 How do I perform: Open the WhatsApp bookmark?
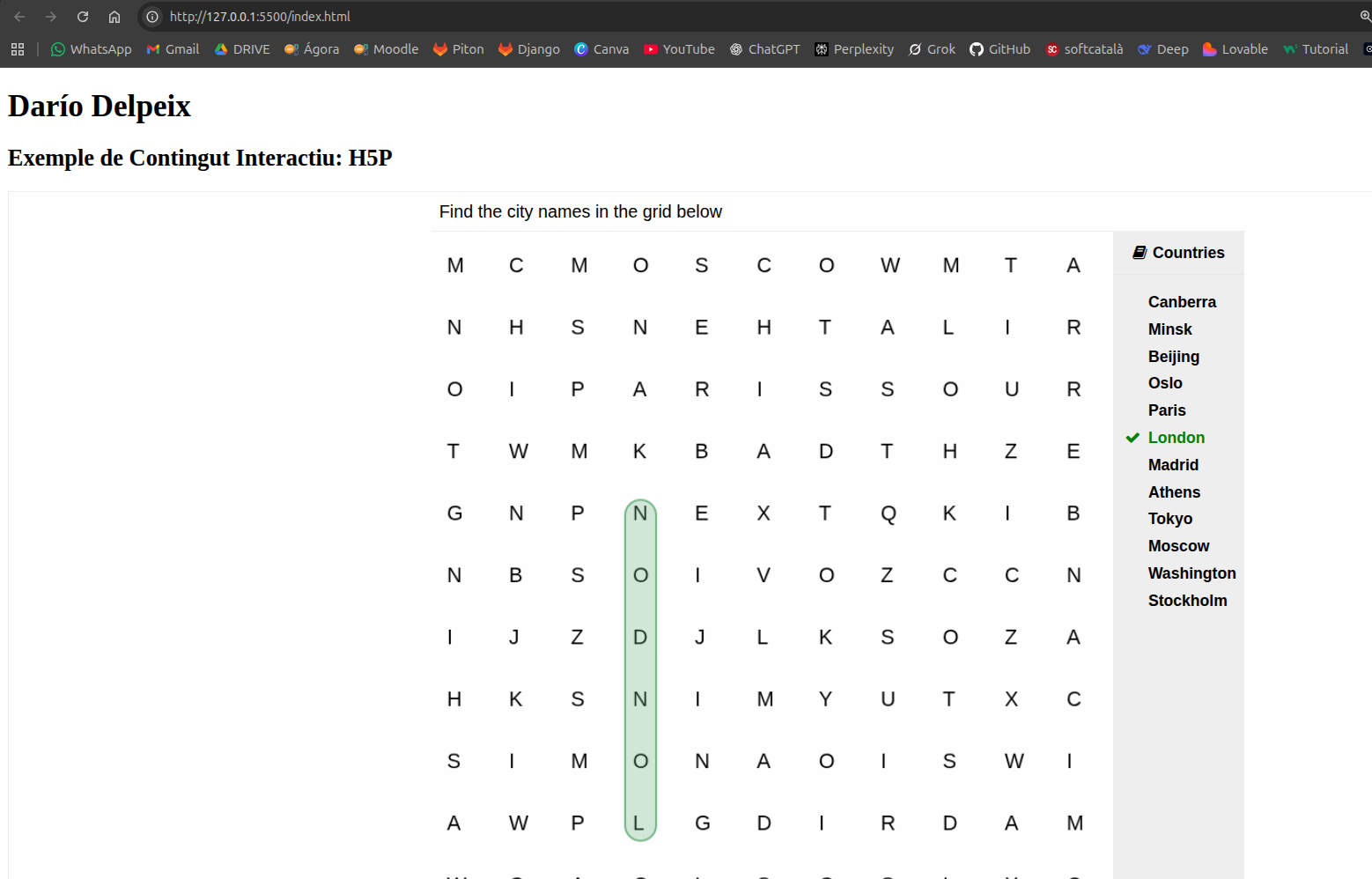click(x=91, y=49)
